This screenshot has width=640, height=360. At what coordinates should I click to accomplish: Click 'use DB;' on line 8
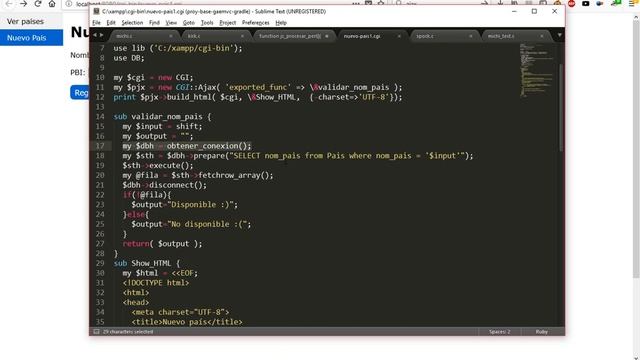(129, 58)
